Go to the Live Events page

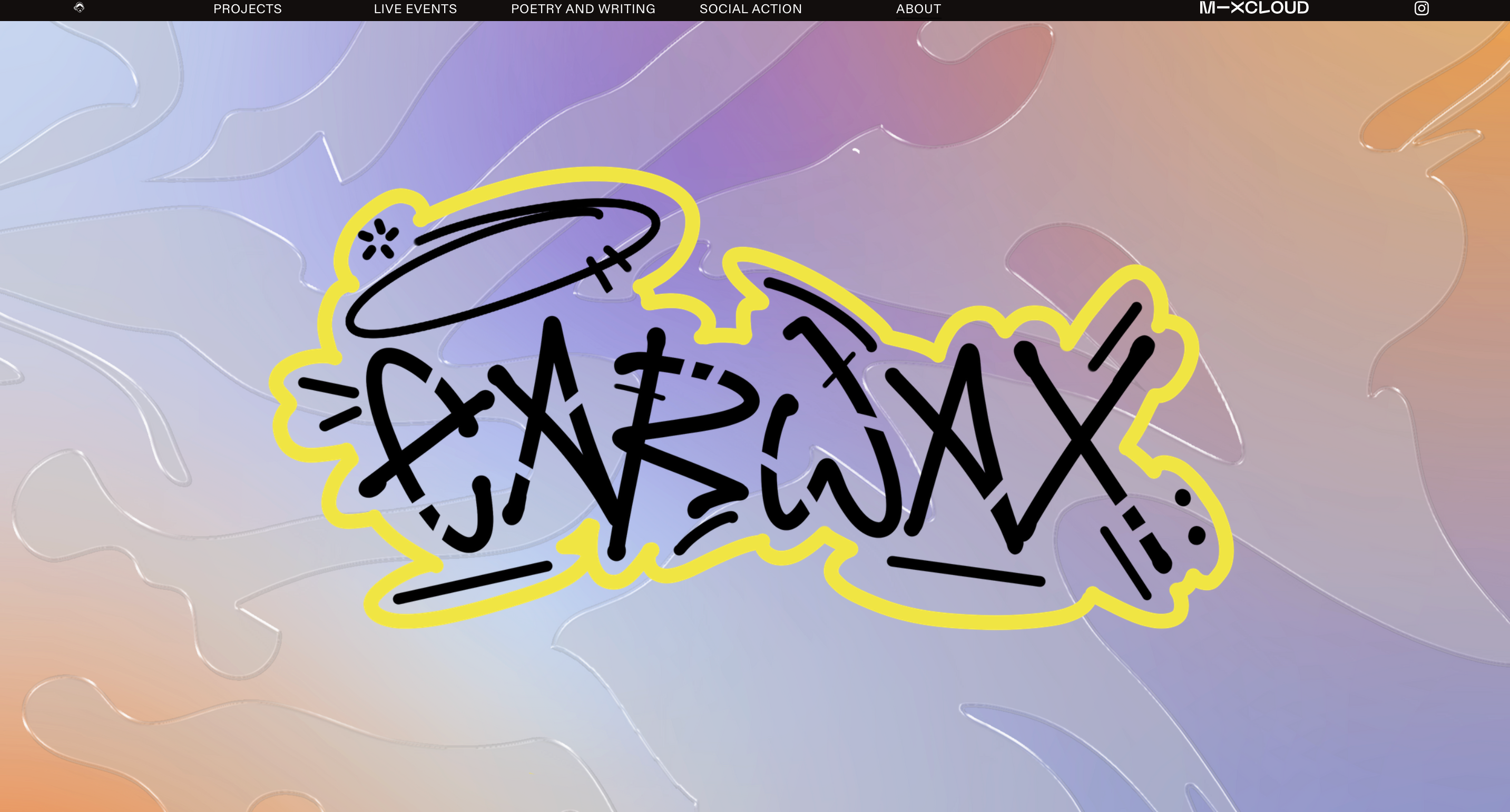click(x=415, y=9)
